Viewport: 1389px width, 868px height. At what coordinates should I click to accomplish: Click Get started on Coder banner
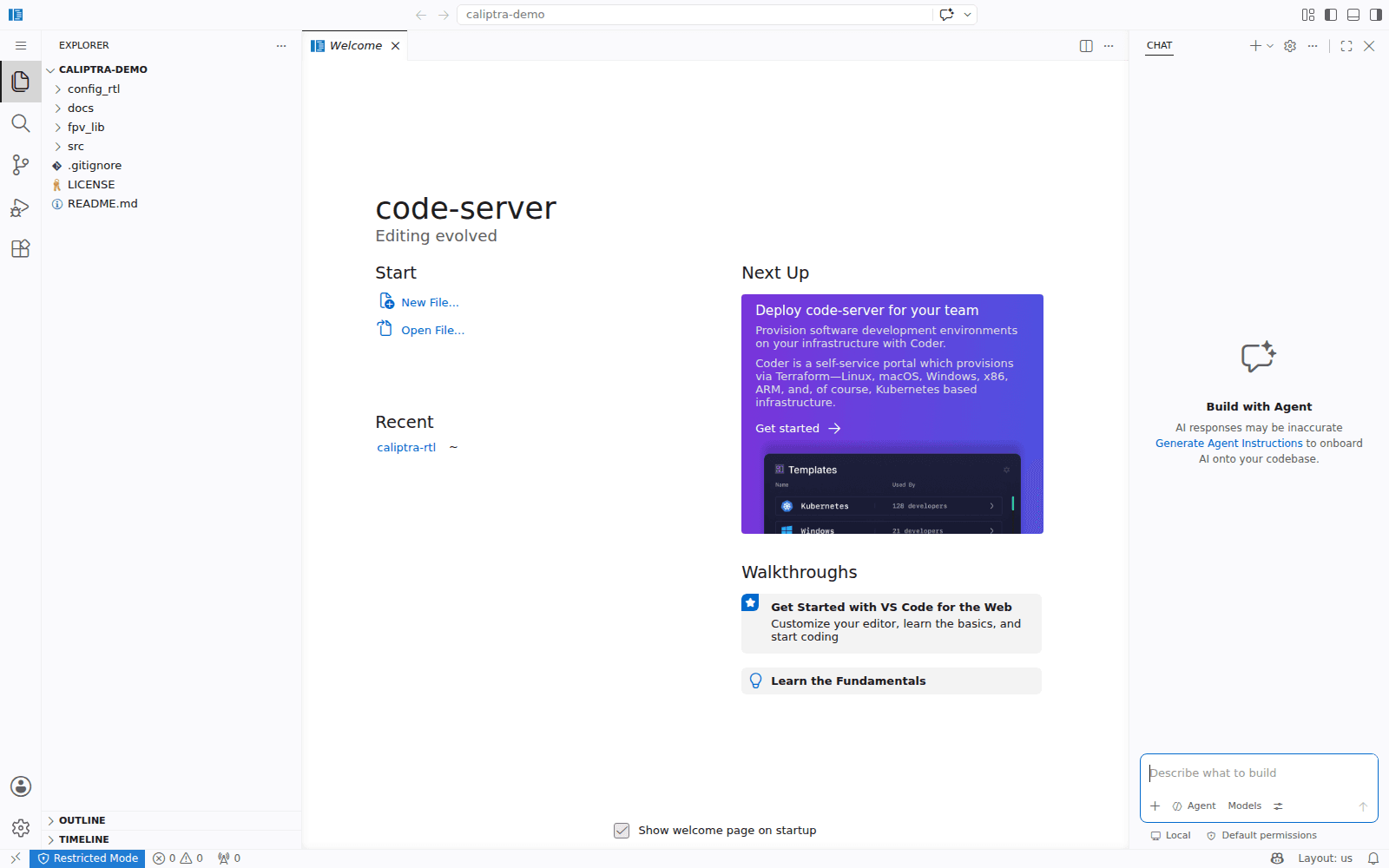tap(797, 428)
